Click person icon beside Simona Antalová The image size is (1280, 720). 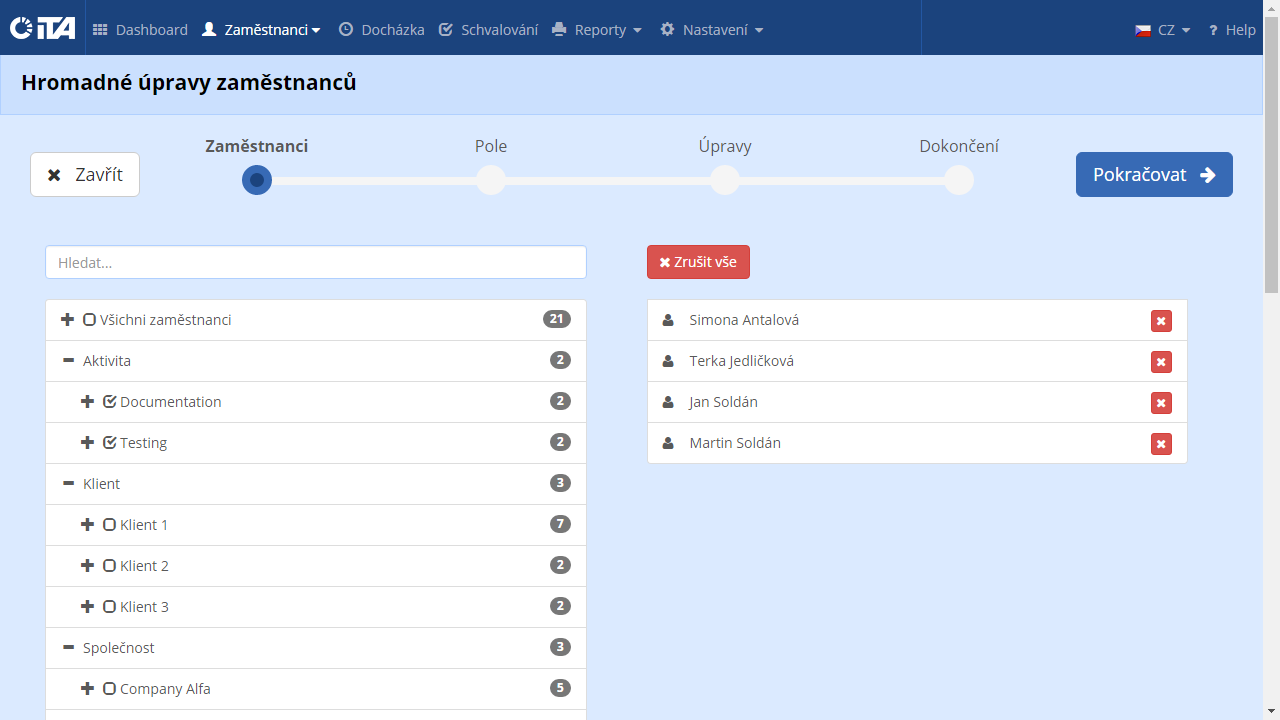(x=668, y=320)
